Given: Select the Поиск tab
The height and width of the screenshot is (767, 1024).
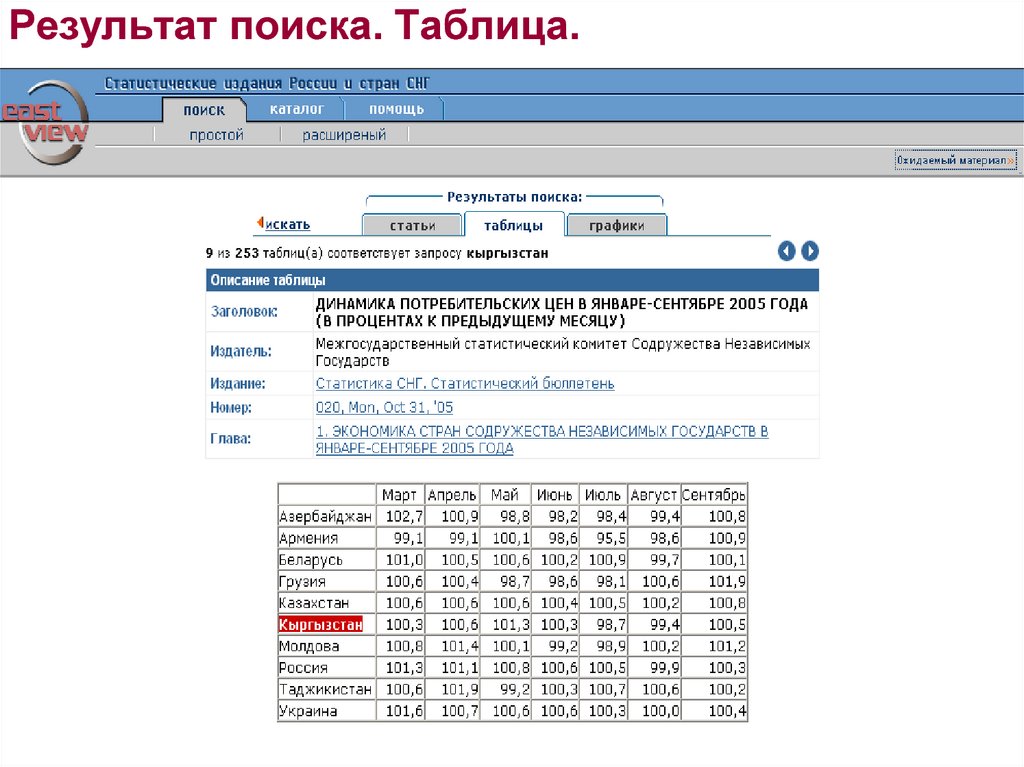Looking at the screenshot, I should [204, 110].
